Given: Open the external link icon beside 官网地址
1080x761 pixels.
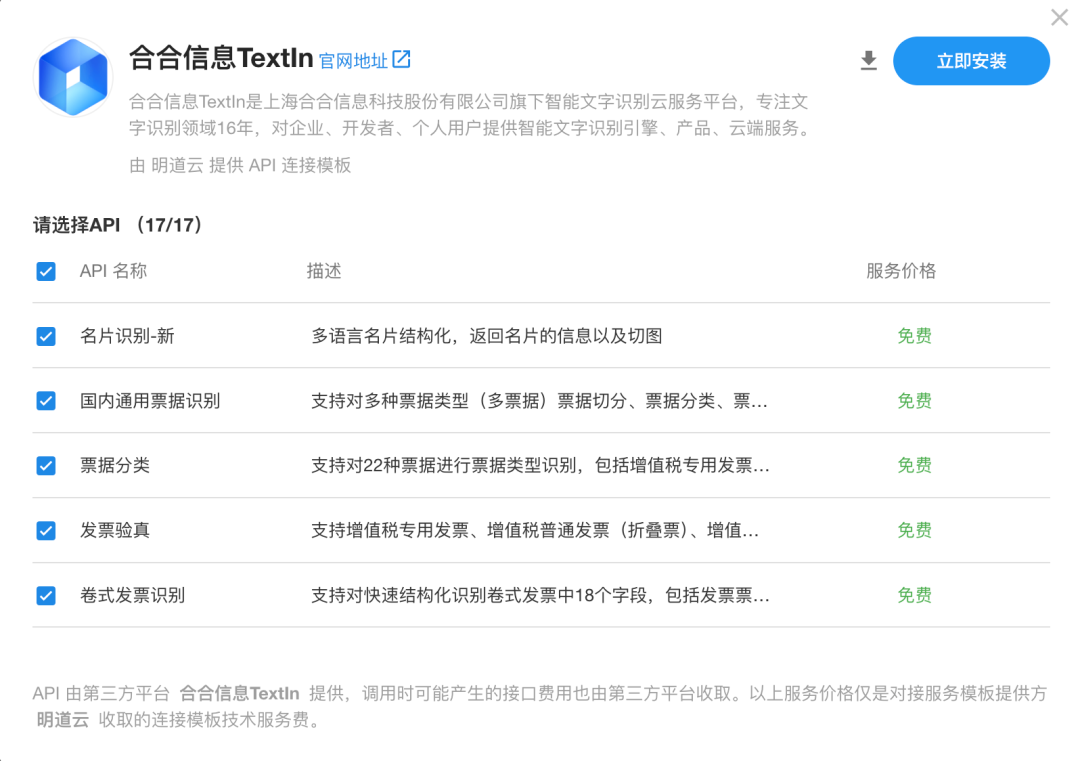Looking at the screenshot, I should click(x=402, y=59).
